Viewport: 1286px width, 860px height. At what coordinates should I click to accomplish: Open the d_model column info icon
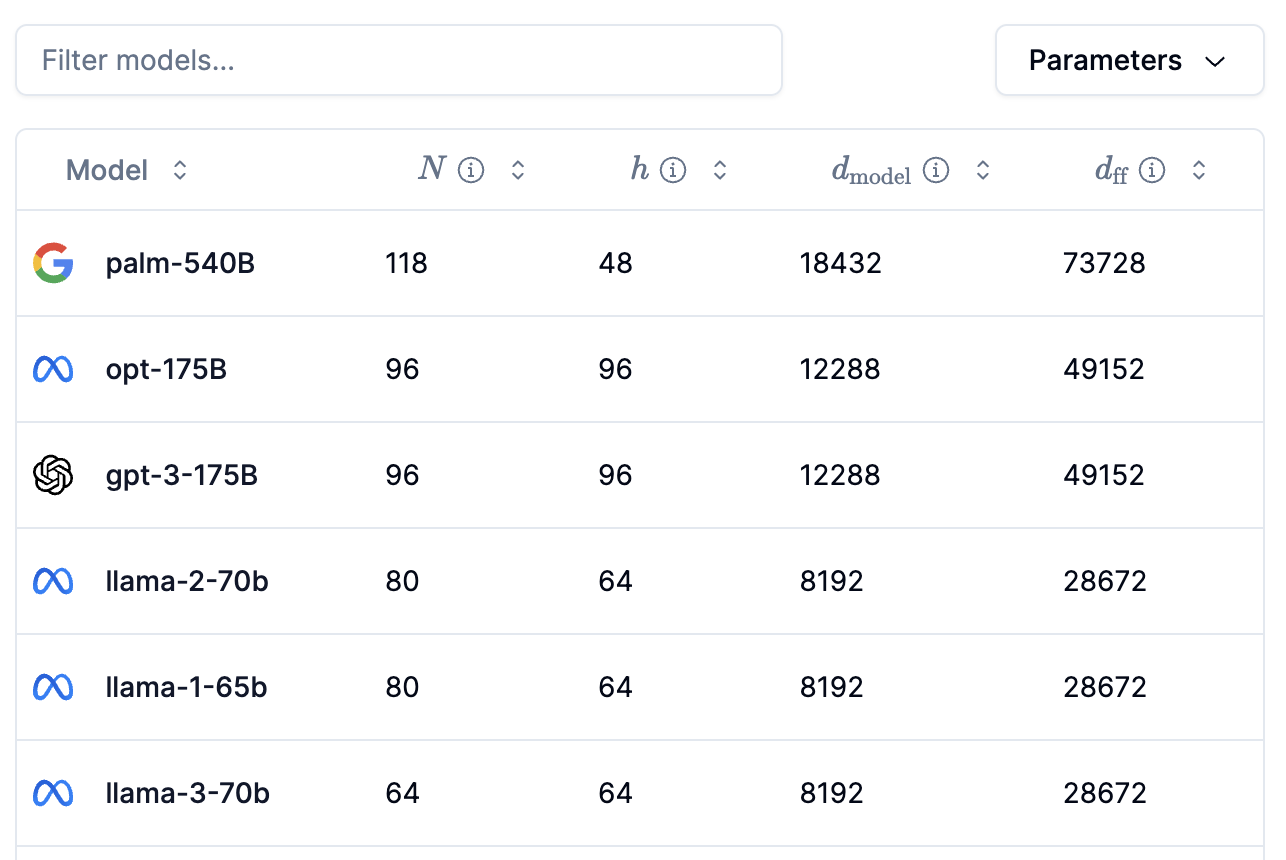(x=936, y=171)
